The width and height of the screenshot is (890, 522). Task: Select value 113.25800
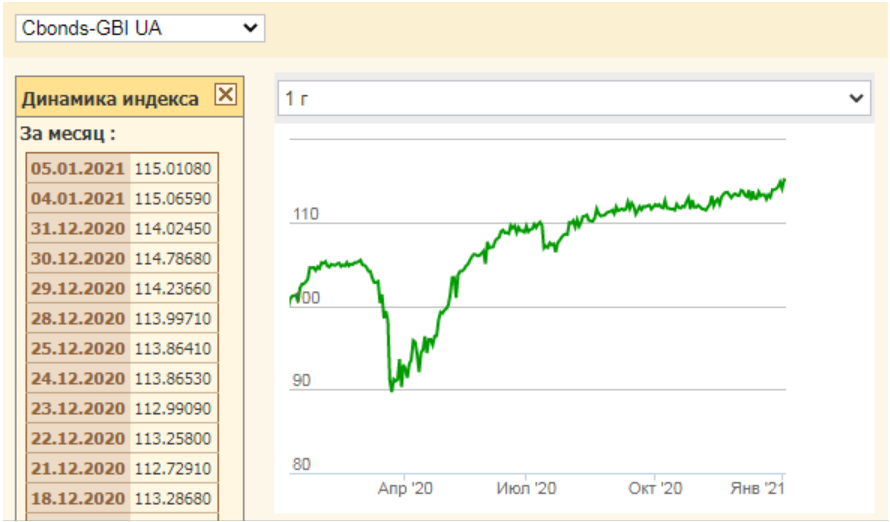tap(173, 439)
